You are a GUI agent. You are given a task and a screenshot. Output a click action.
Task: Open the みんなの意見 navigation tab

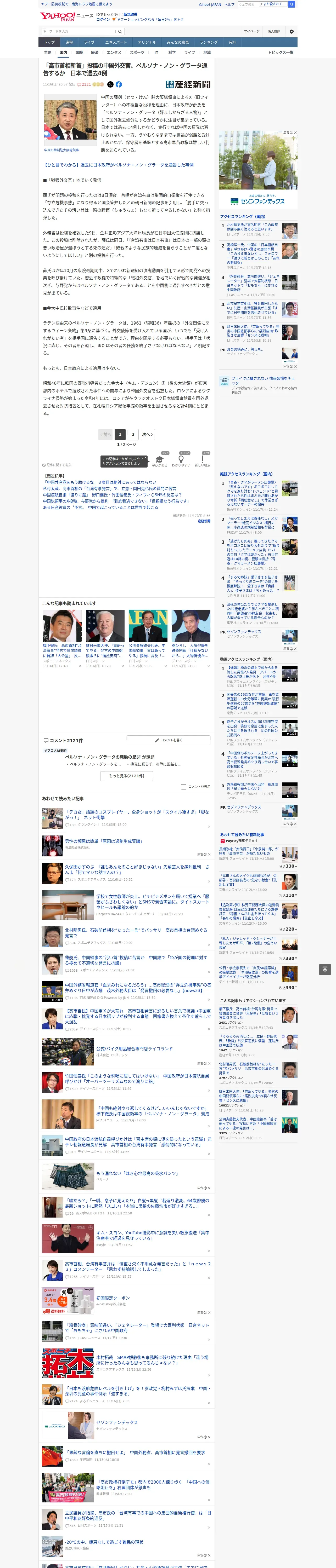[178, 43]
